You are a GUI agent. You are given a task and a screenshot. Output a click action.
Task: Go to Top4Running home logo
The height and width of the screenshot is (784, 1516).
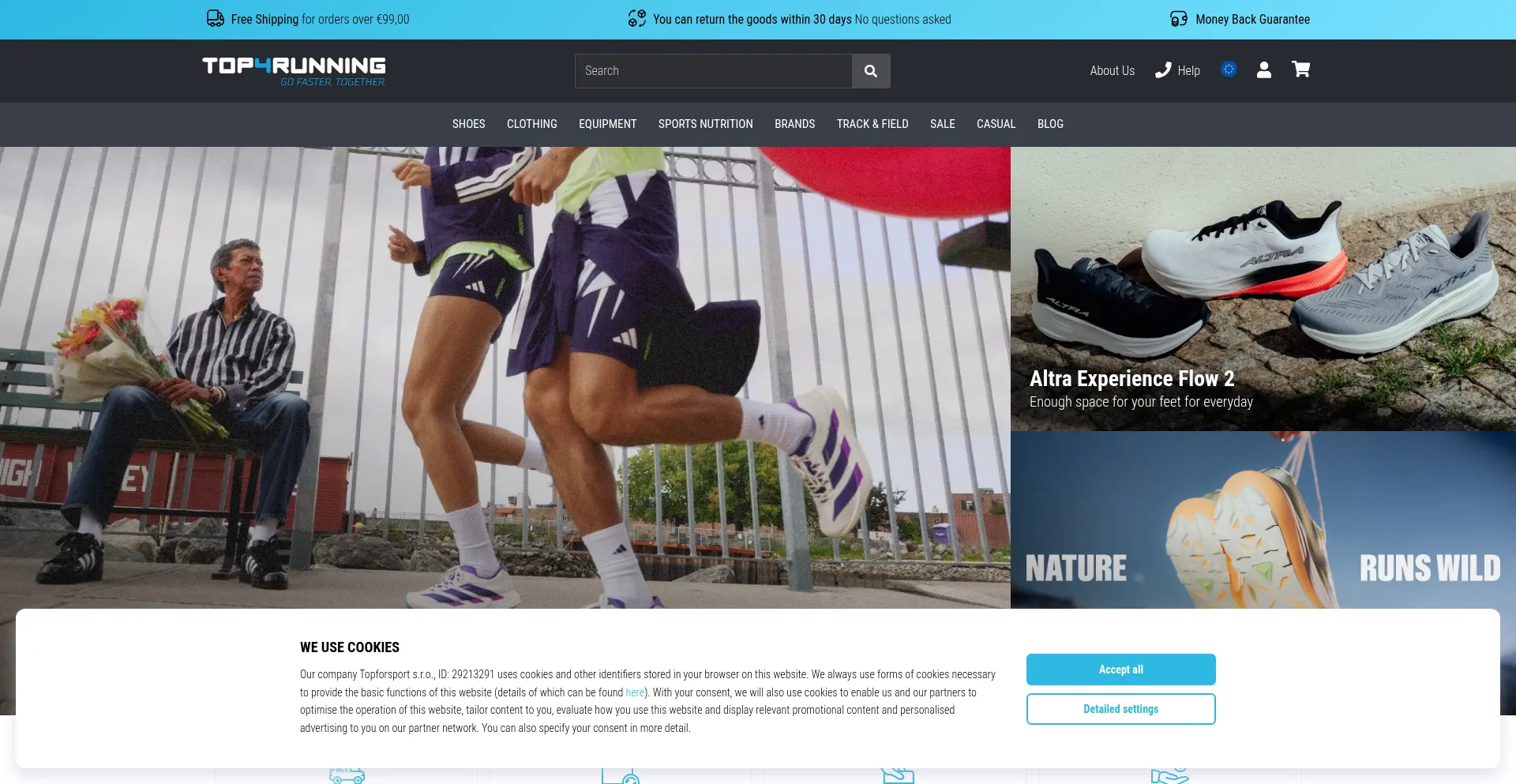(294, 70)
